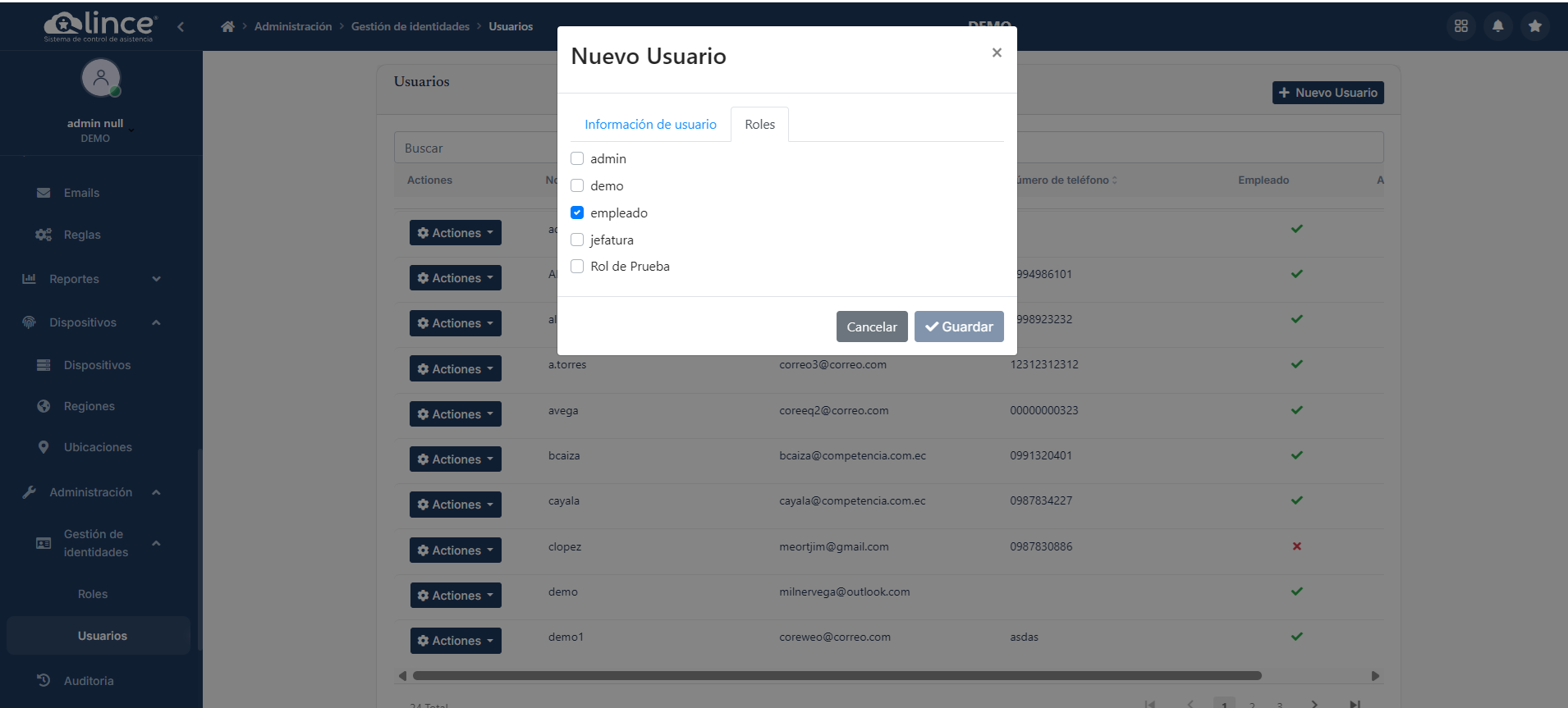Click the Emails envelope icon
The height and width of the screenshot is (708, 1568).
tap(44, 193)
